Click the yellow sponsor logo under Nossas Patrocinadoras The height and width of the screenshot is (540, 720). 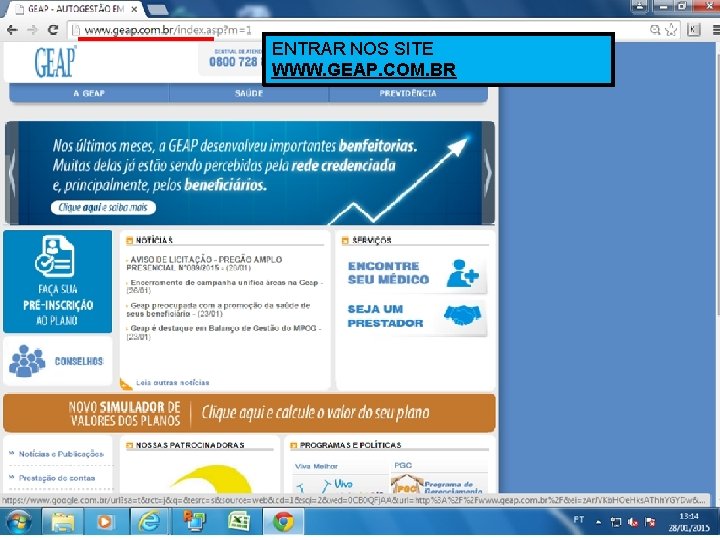click(x=211, y=479)
